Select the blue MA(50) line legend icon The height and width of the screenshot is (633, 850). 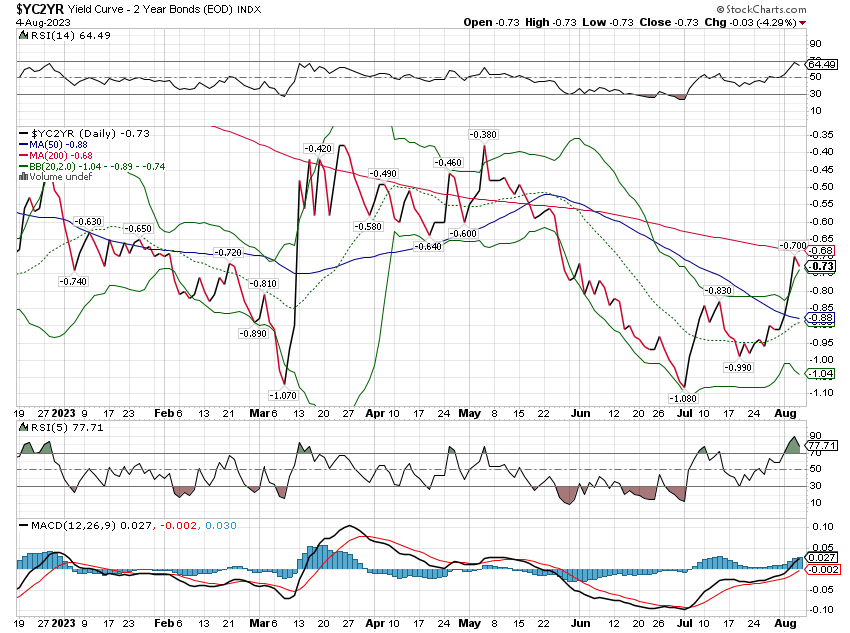click(22, 146)
